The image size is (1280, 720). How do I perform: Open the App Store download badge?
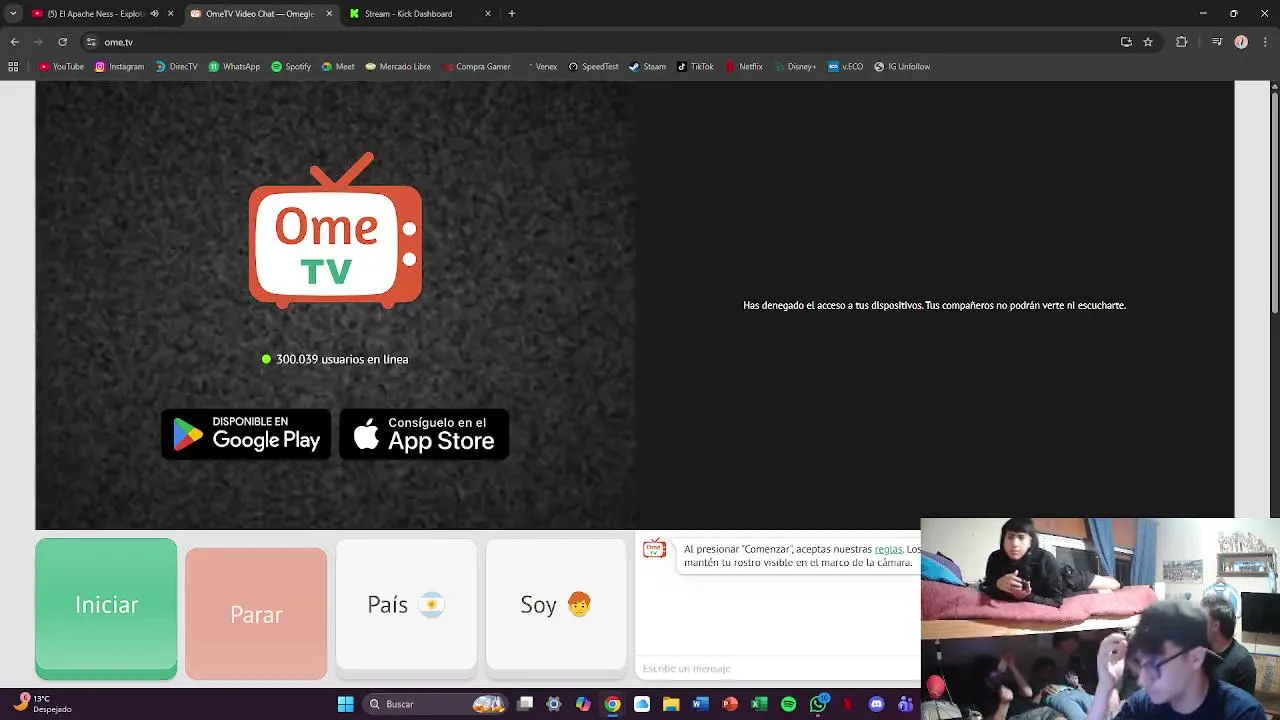(x=424, y=434)
